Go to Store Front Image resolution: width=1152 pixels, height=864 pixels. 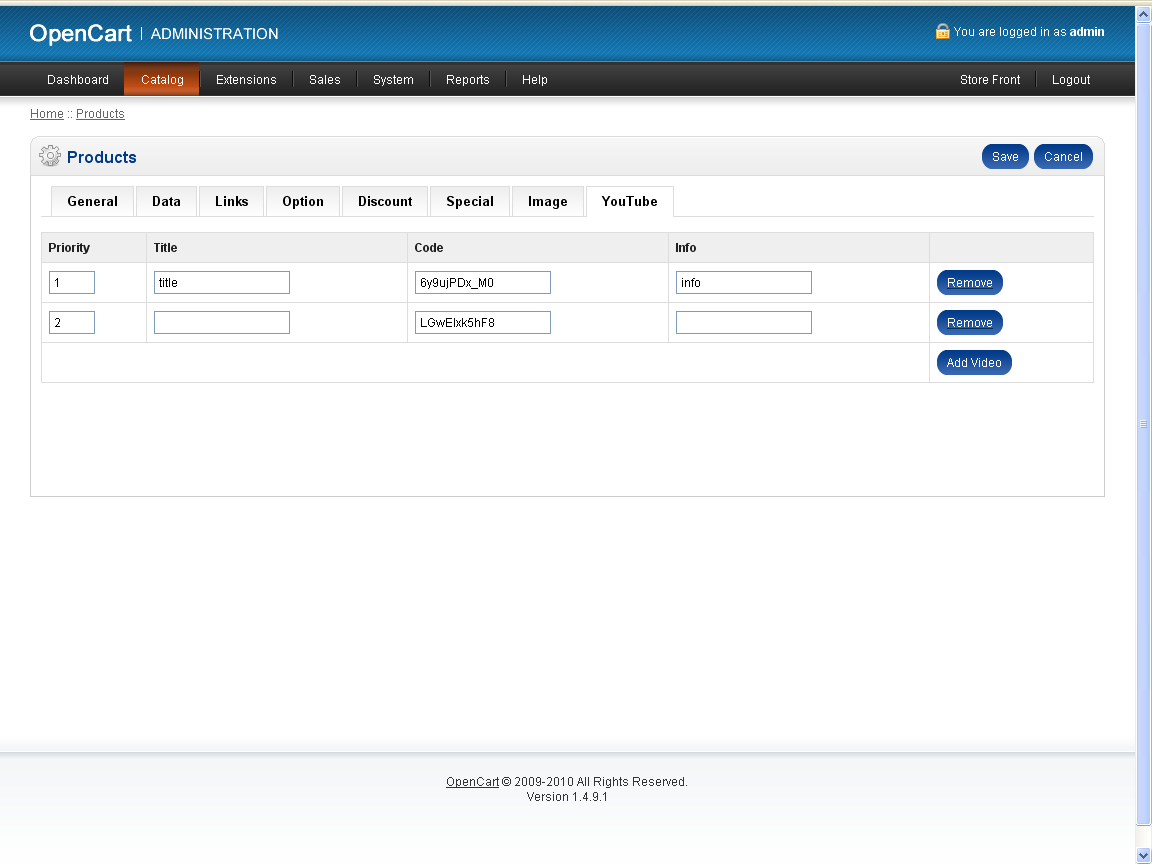[990, 79]
